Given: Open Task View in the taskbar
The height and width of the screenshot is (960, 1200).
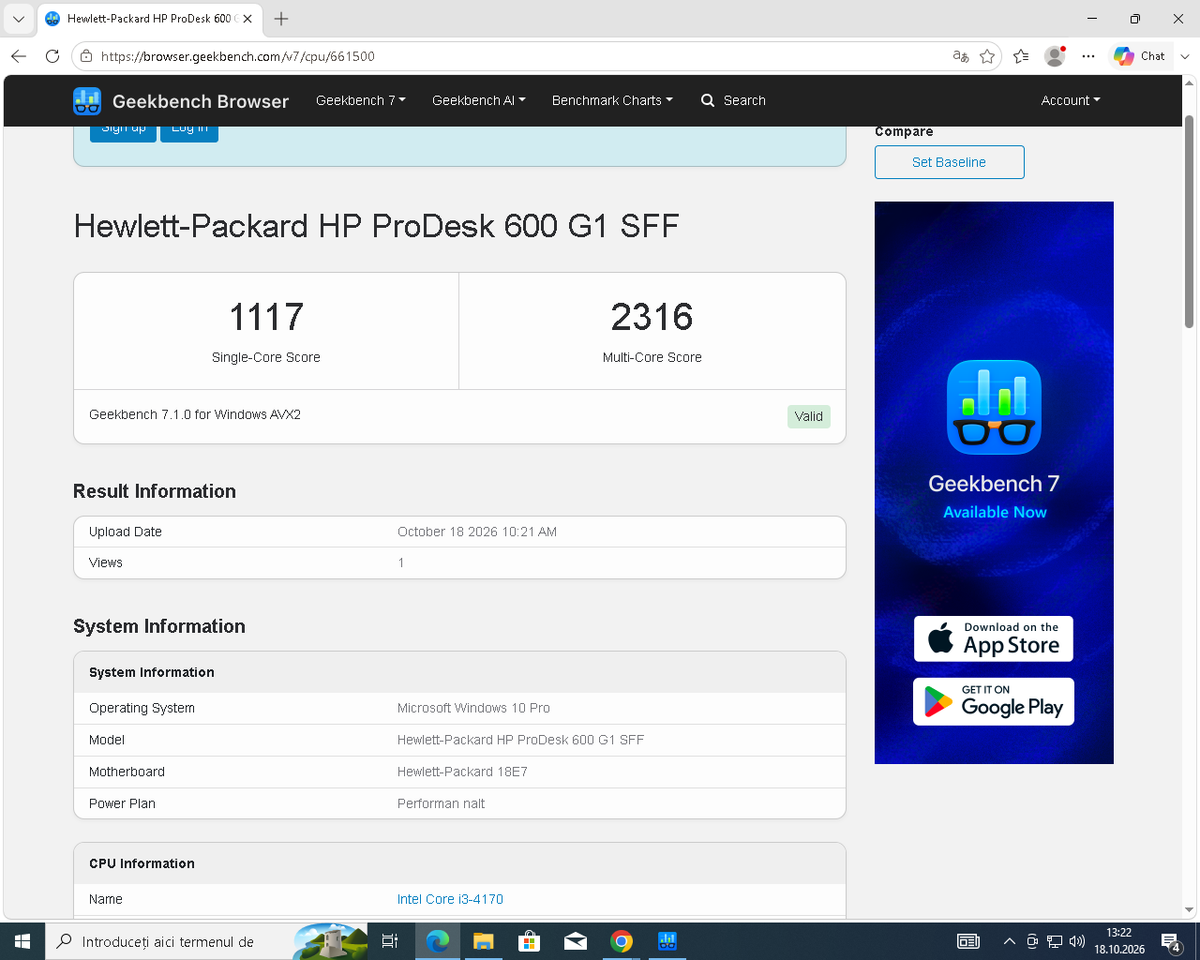Looking at the screenshot, I should [x=390, y=941].
